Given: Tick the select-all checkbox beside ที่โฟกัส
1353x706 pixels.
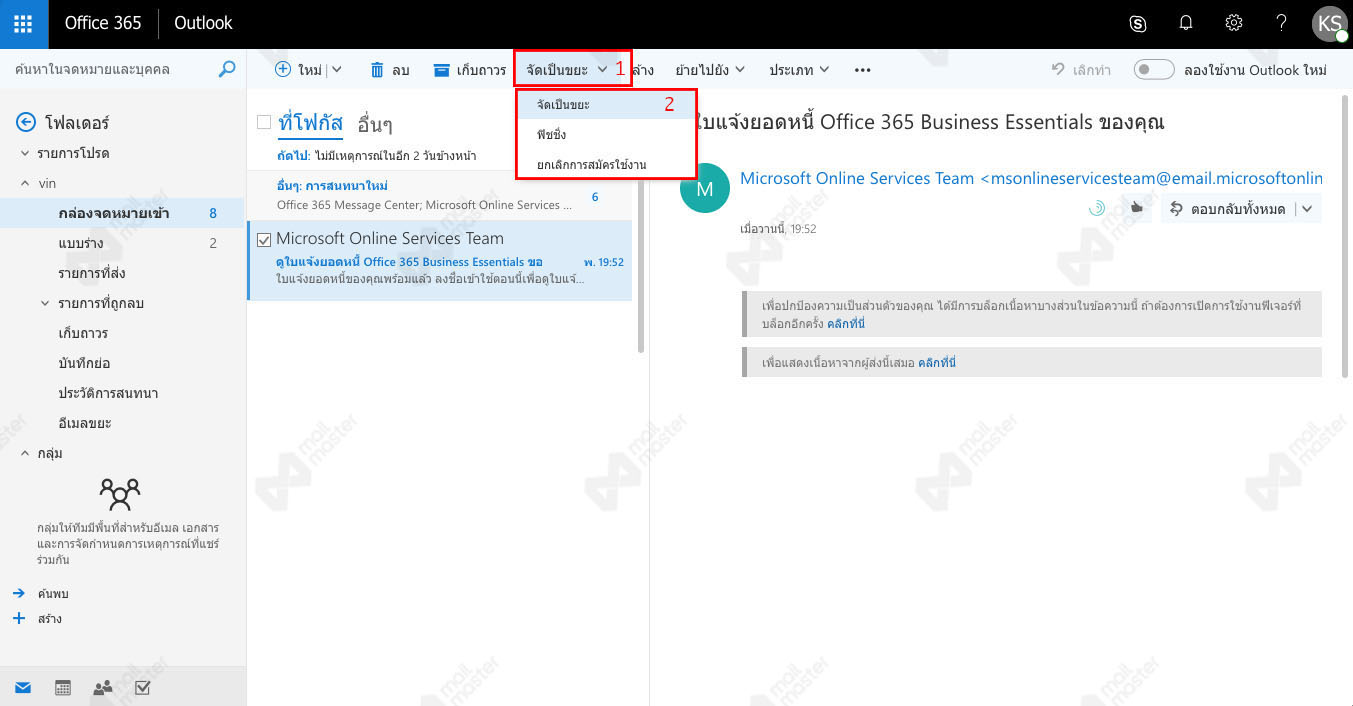Looking at the screenshot, I should coord(264,122).
